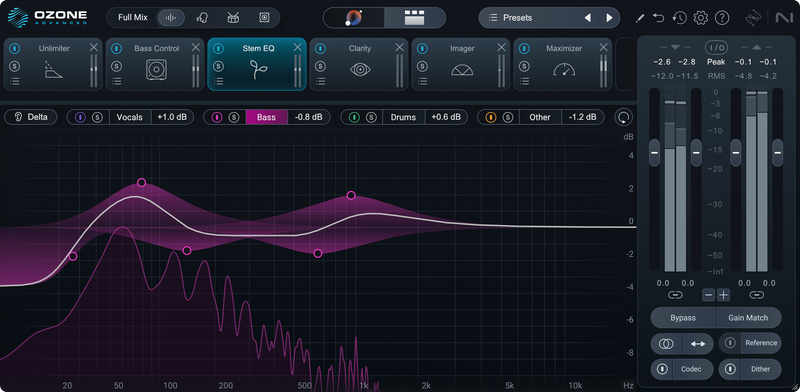The height and width of the screenshot is (392, 800).
Task: Go to previous preset arrow
Action: click(x=588, y=18)
